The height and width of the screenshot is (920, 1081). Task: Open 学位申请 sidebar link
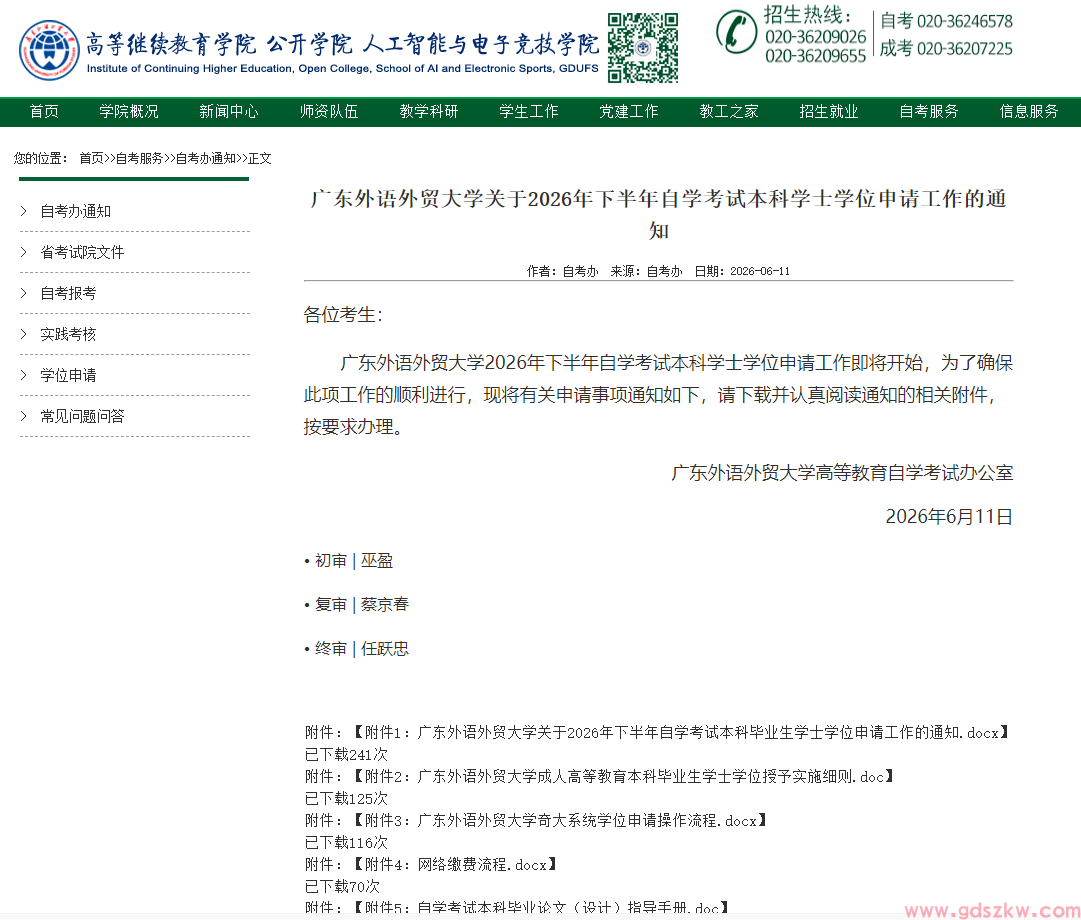tap(68, 376)
